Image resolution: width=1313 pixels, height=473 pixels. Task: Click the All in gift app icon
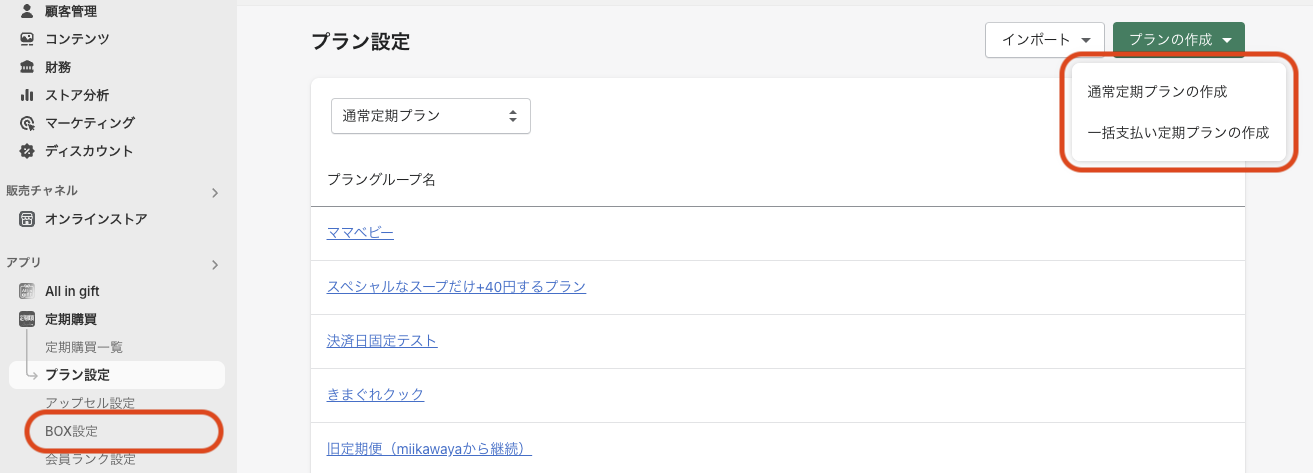(x=27, y=291)
